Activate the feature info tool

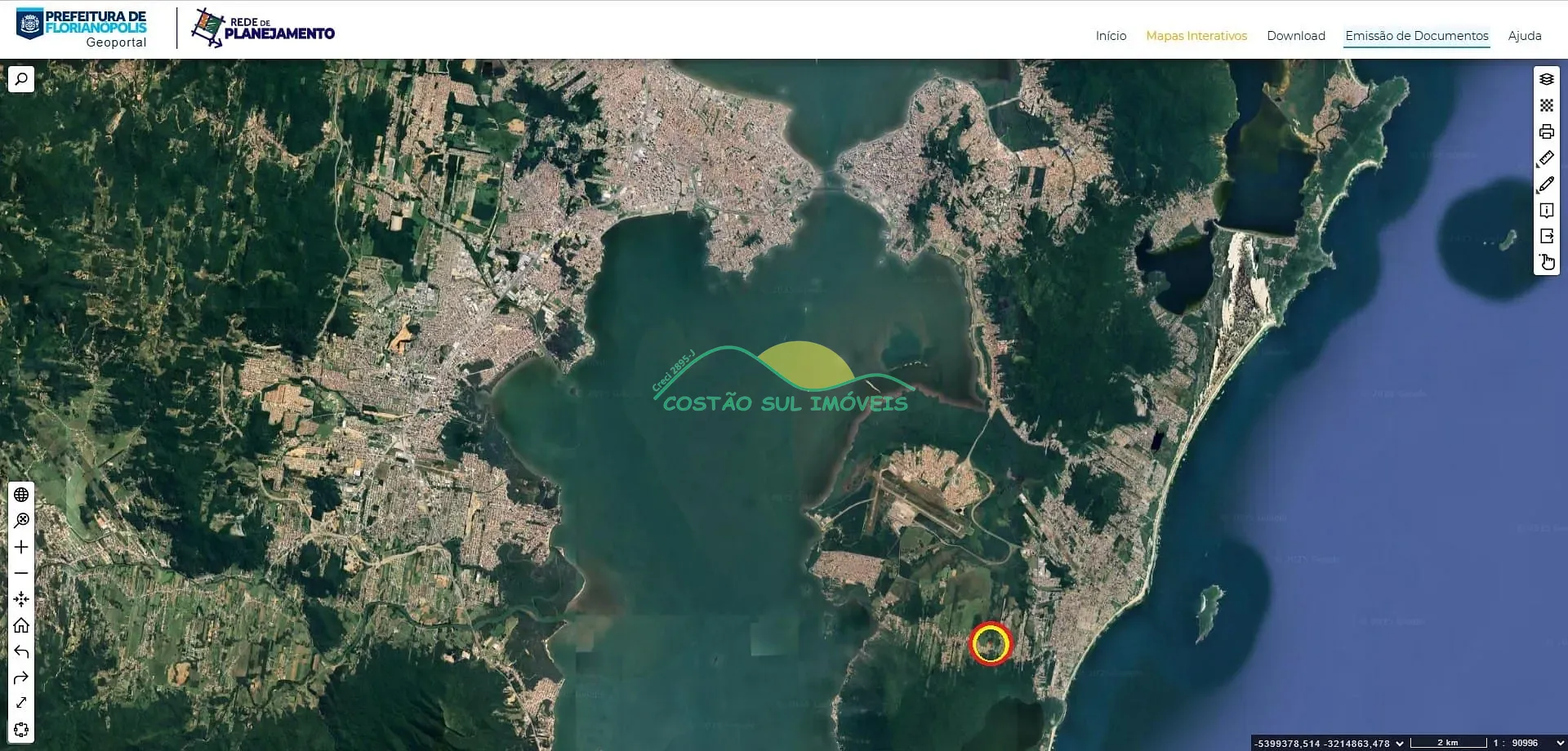pyautogui.click(x=1547, y=210)
